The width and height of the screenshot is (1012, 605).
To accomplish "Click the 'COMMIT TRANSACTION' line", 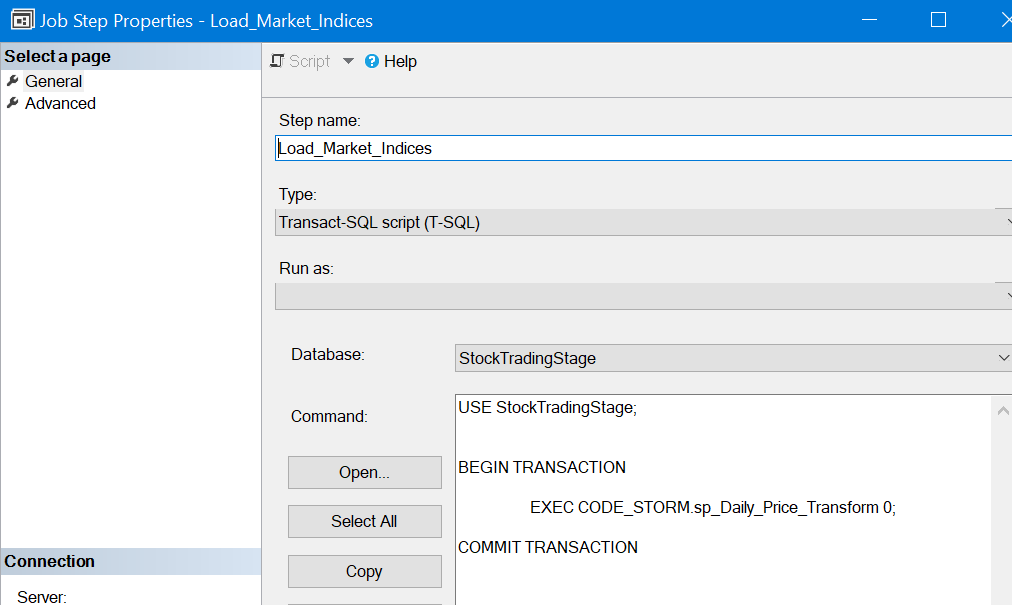I will (548, 548).
